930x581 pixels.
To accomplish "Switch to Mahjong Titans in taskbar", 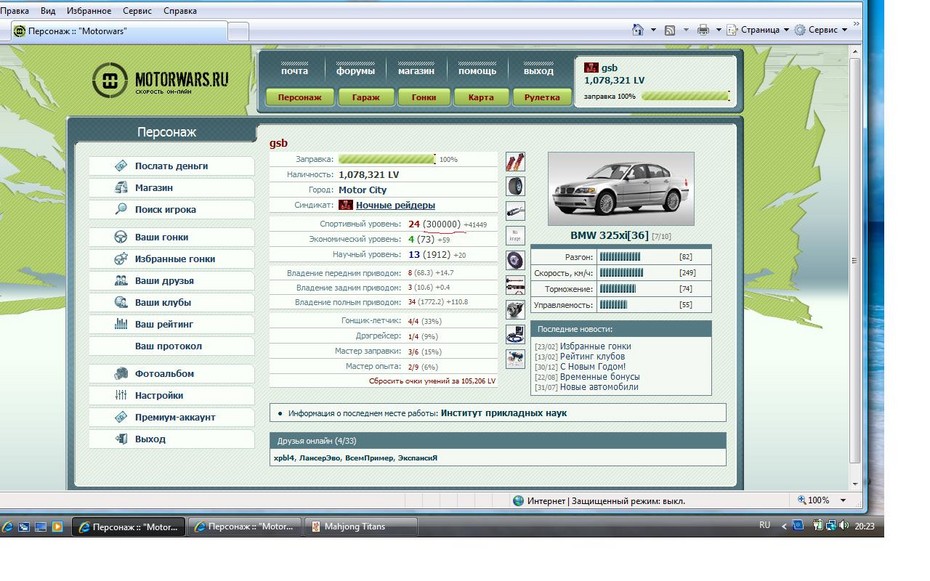I will 361,526.
